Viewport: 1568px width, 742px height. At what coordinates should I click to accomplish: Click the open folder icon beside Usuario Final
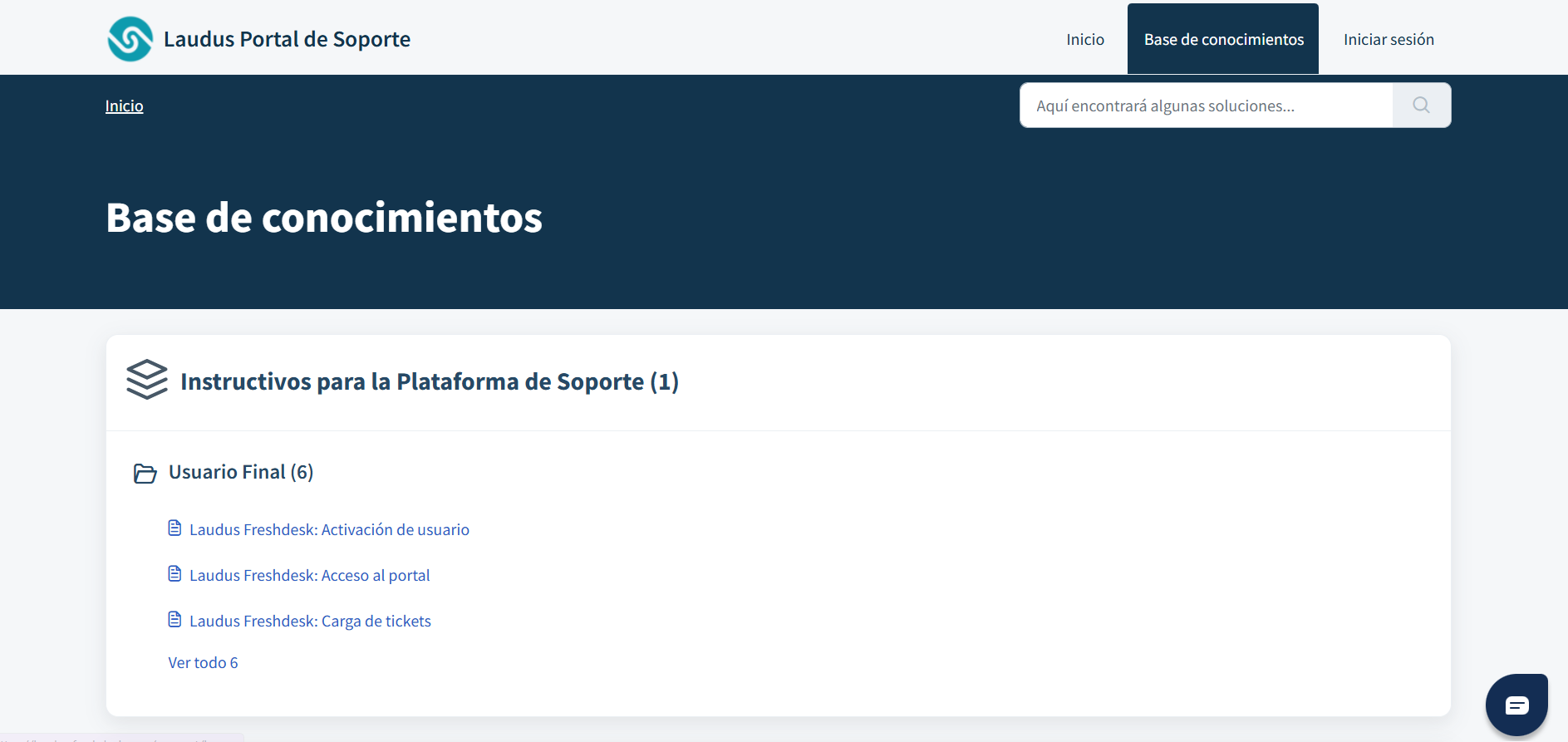[x=145, y=474]
